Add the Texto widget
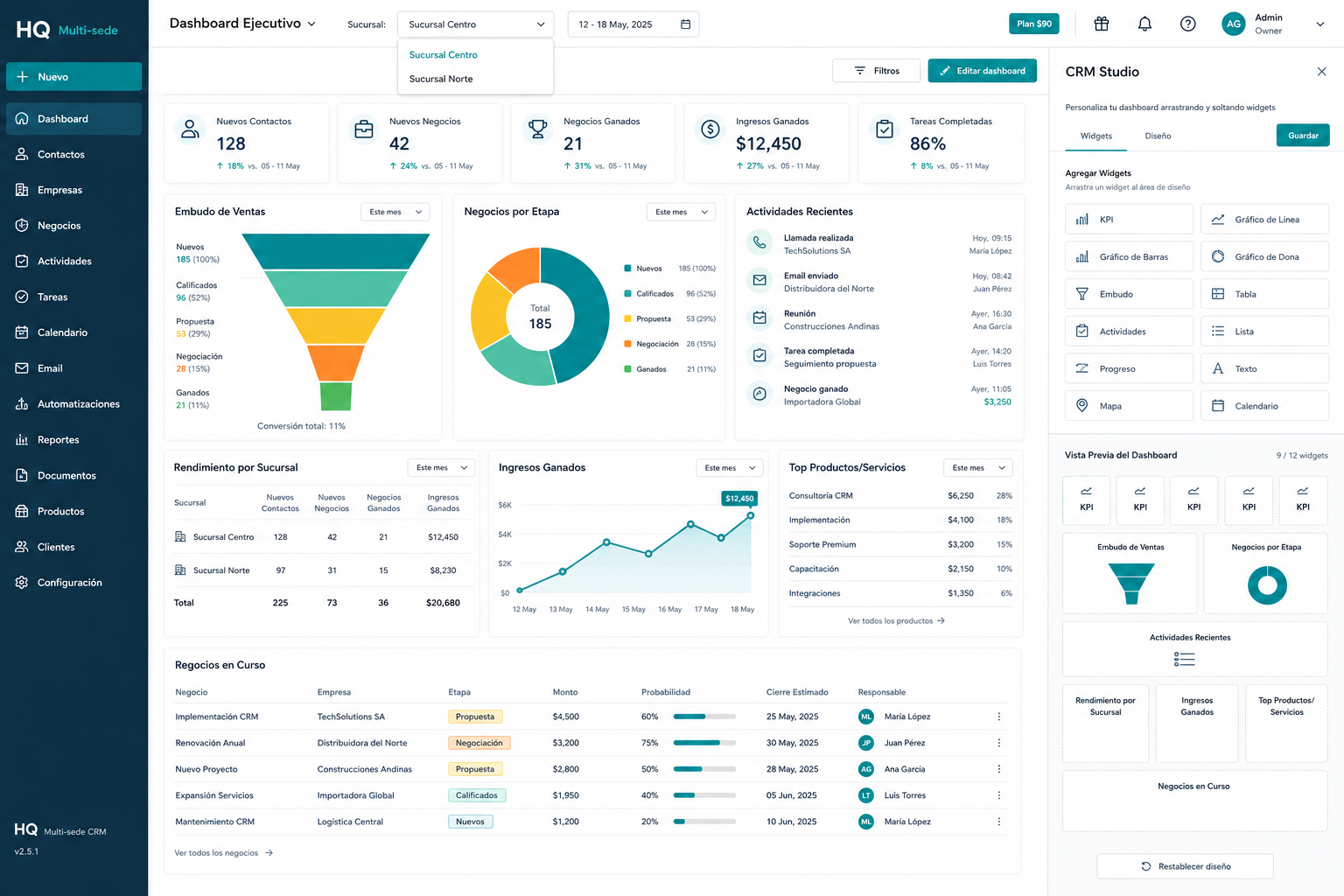 pyautogui.click(x=1264, y=368)
